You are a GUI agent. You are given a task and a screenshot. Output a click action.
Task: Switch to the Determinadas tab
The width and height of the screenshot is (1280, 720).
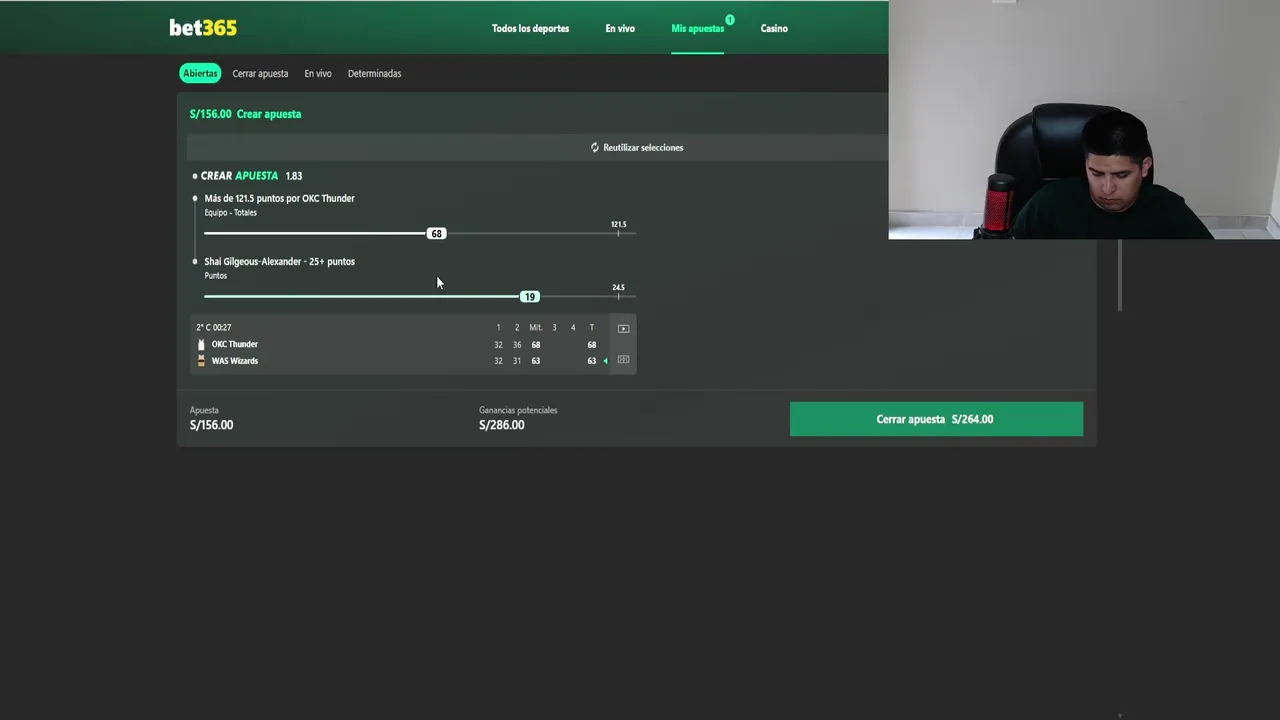click(374, 73)
